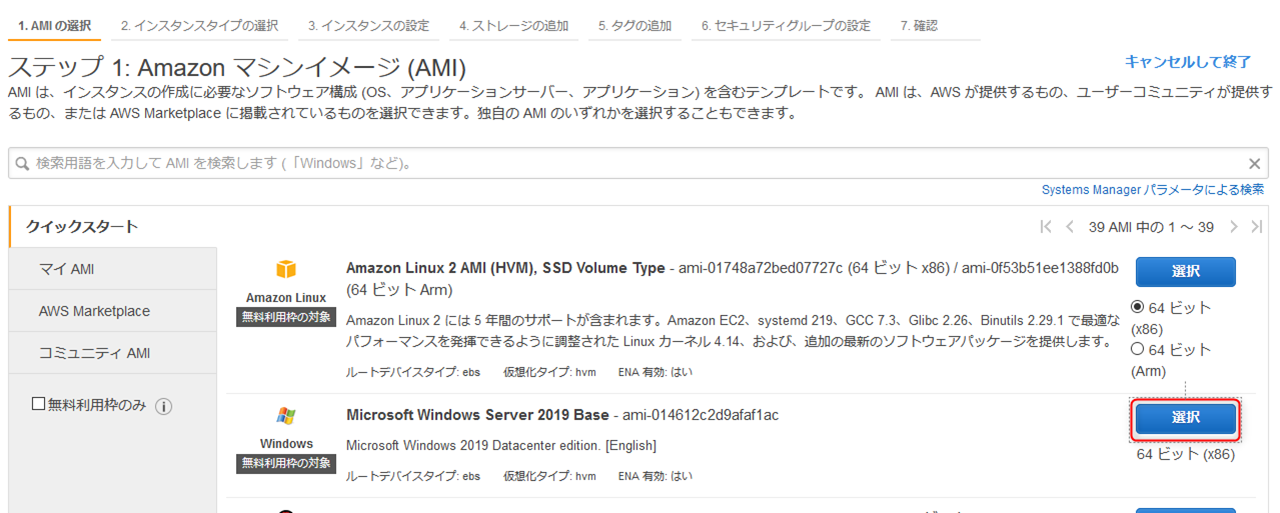Click the 39 AMI 中の 1 ～ 39 pager text

click(1151, 227)
